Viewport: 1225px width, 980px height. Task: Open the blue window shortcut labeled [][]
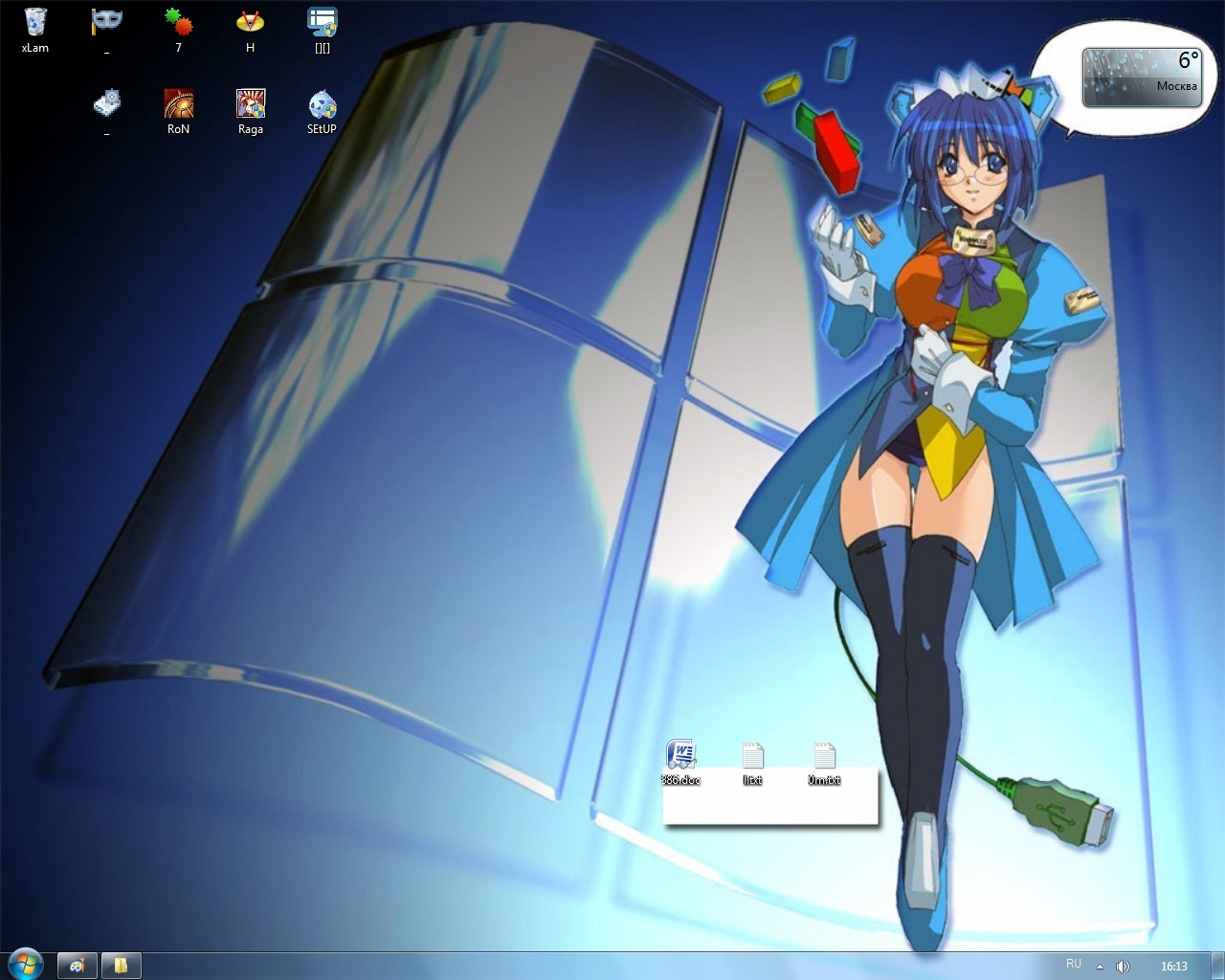322,30
